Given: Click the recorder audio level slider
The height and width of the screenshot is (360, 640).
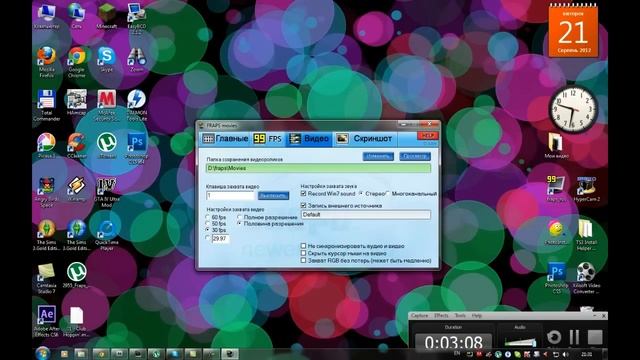Looking at the screenshot, I should point(520,342).
